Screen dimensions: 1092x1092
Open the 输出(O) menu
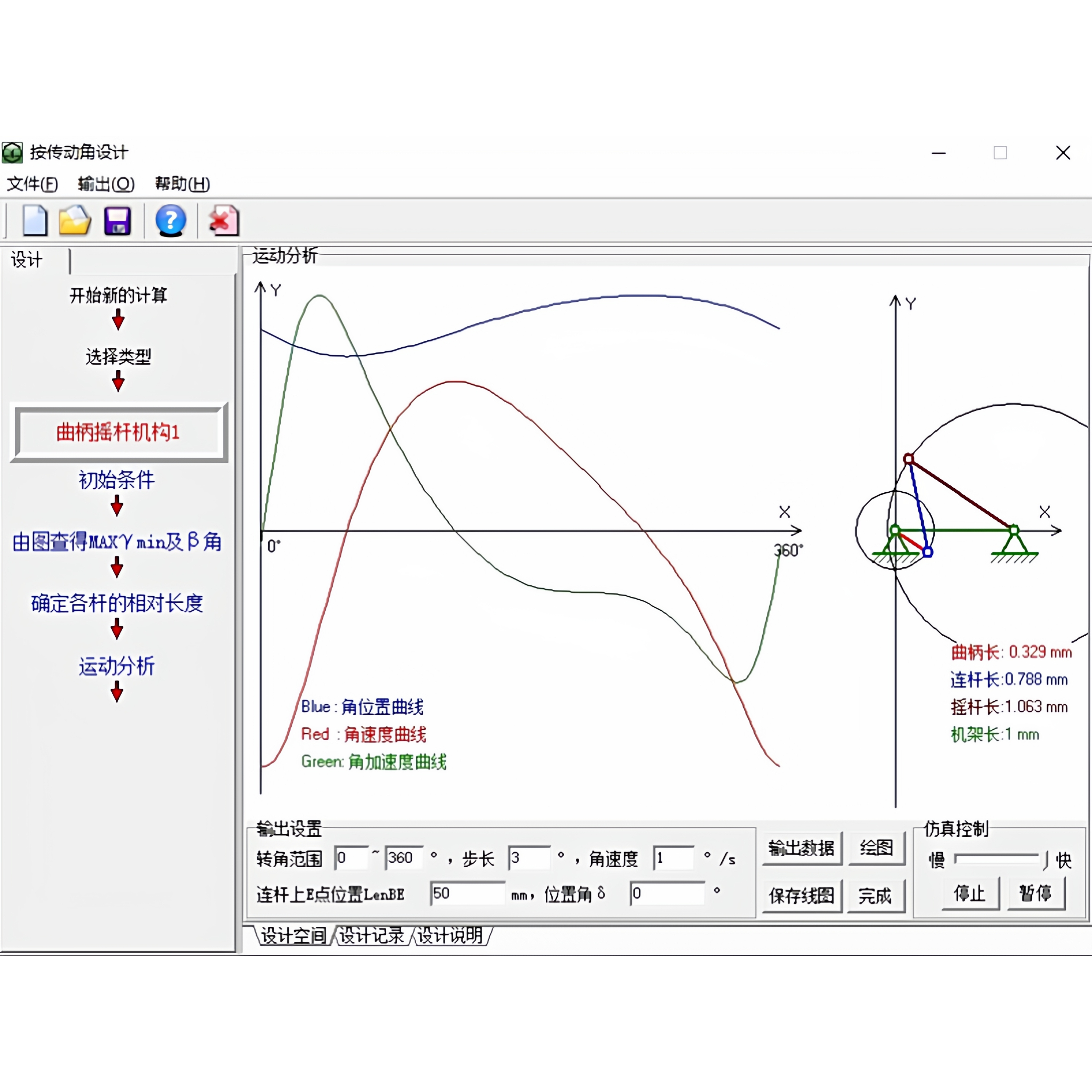(x=106, y=184)
